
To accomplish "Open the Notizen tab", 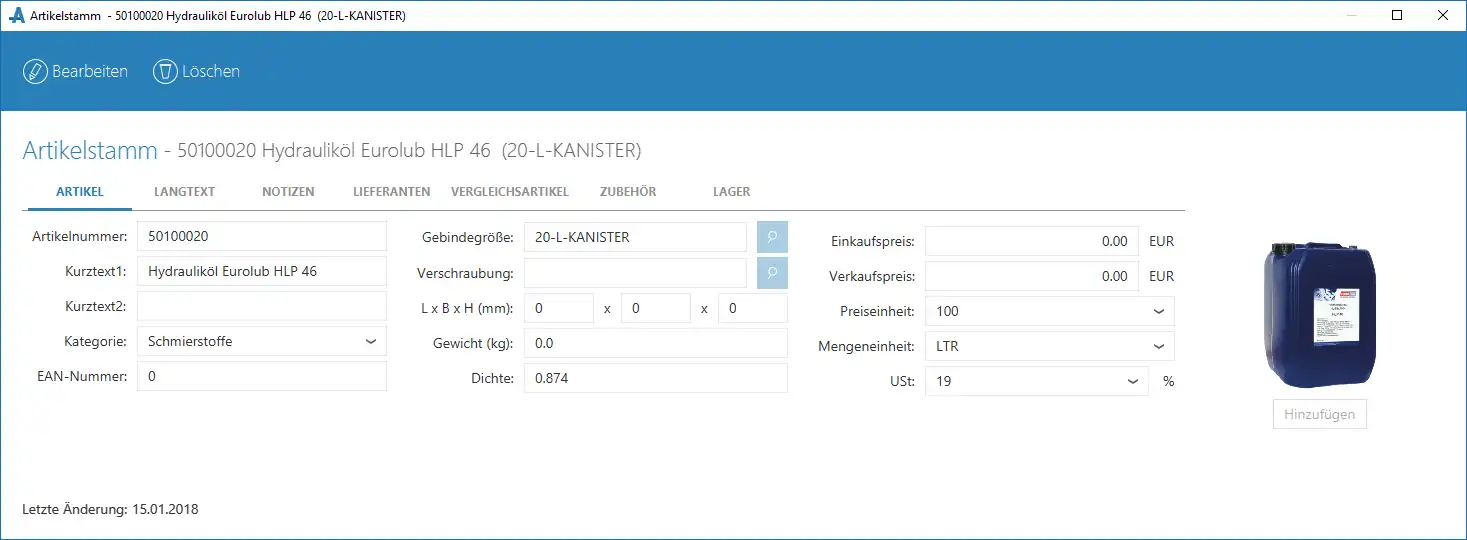I will [288, 192].
